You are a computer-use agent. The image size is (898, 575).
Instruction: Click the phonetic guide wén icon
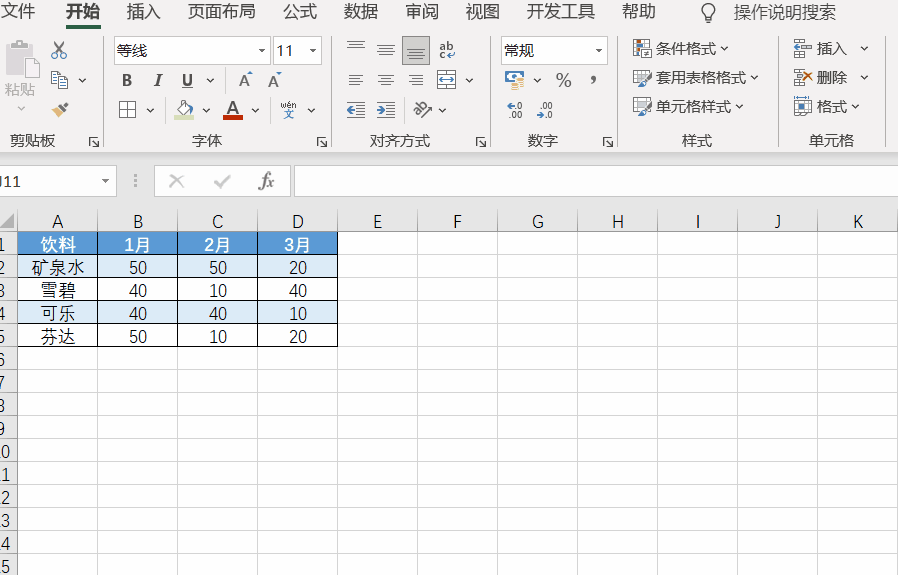[x=289, y=109]
